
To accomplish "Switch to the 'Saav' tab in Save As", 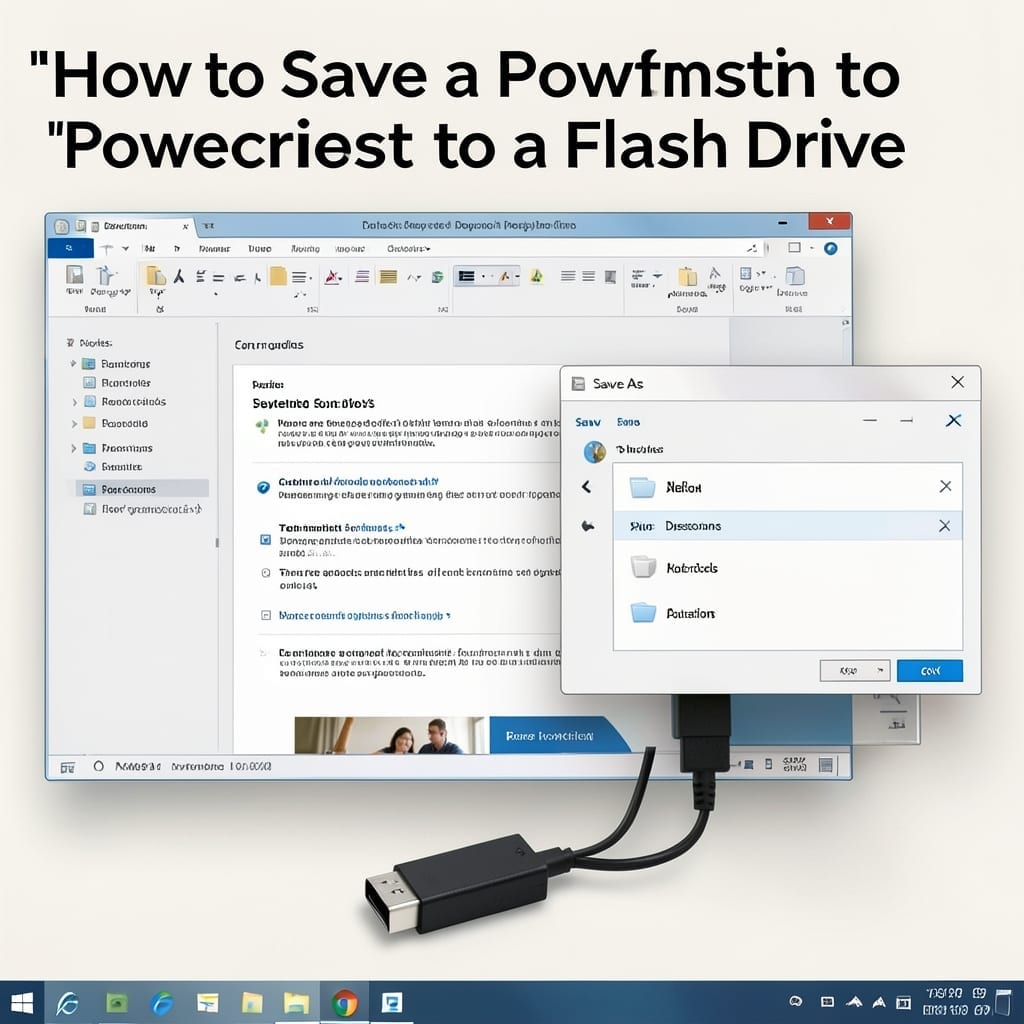I will 588,423.
